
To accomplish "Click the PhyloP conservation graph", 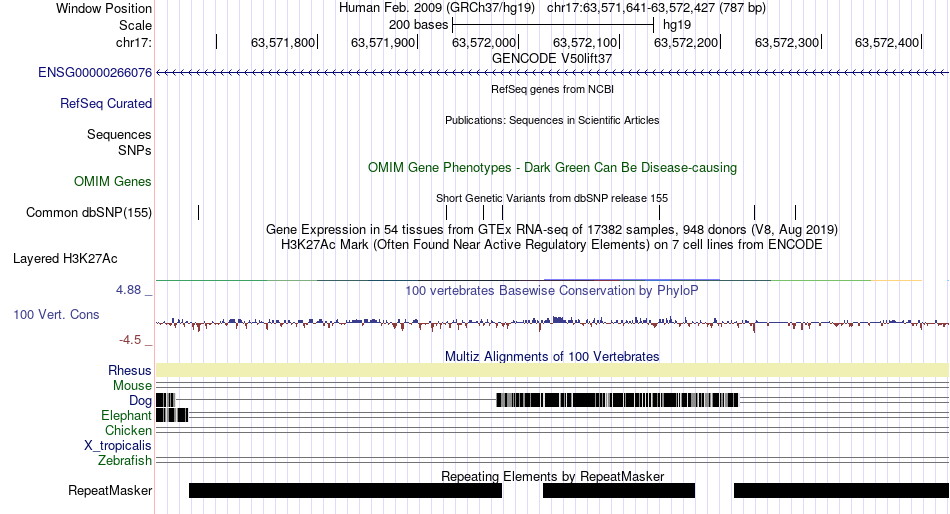I will click(x=553, y=323).
